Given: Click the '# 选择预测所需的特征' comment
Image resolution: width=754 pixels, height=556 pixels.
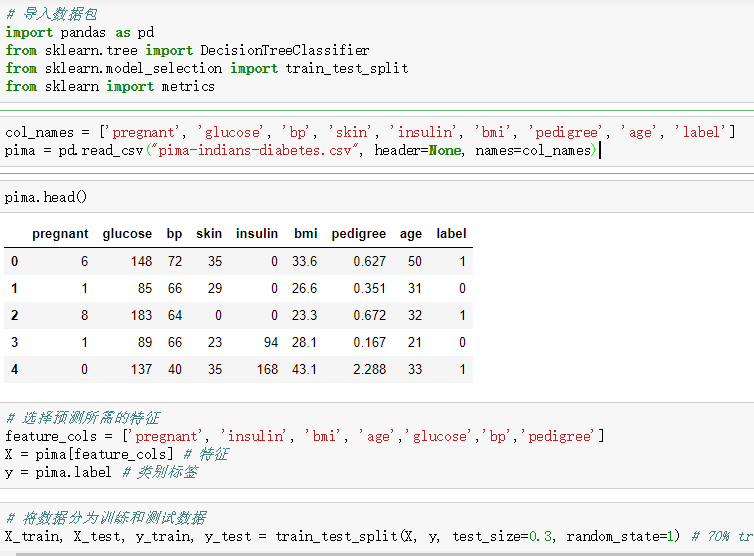Looking at the screenshot, I should pos(83,417).
